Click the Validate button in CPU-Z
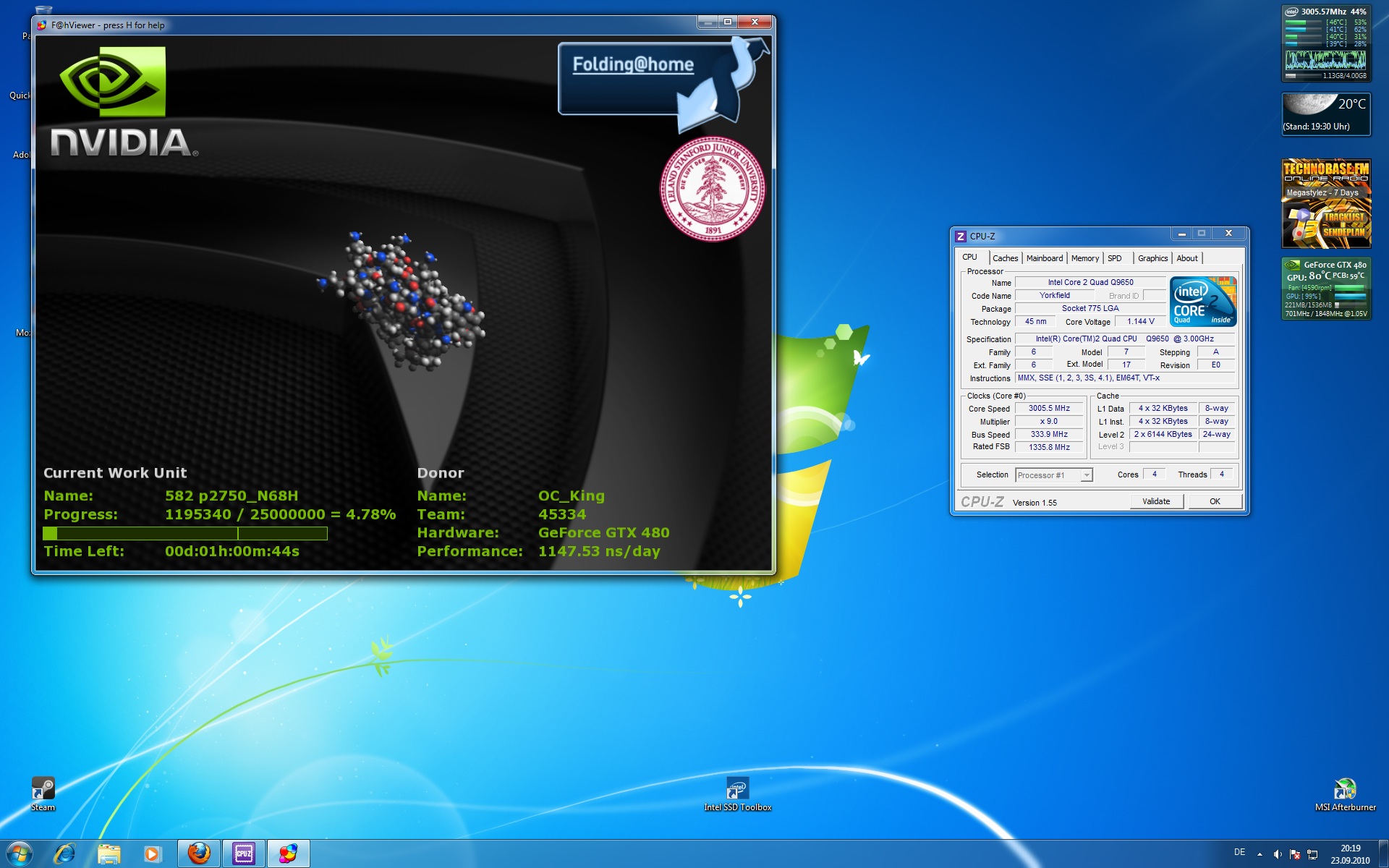 [1156, 501]
